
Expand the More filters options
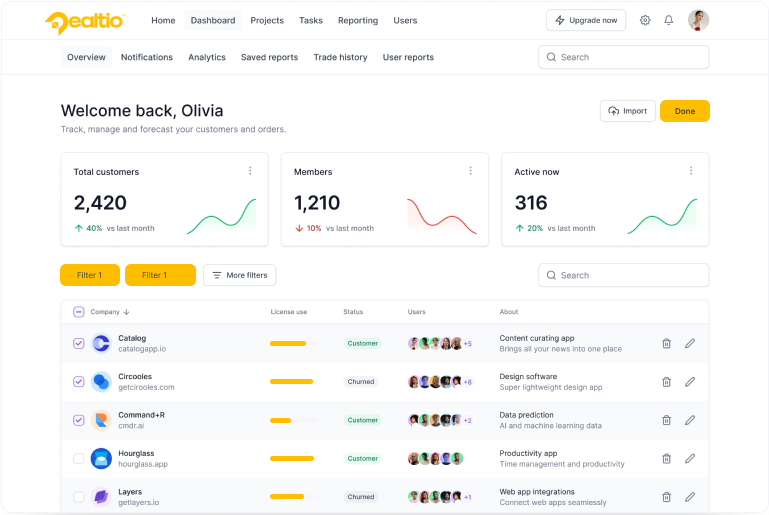(239, 275)
